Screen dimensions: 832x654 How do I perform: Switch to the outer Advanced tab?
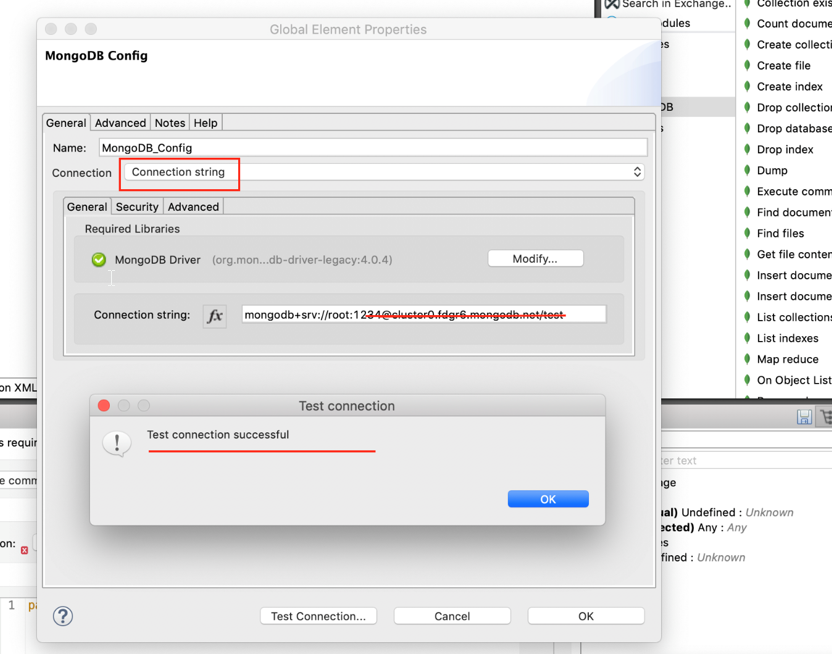point(120,123)
